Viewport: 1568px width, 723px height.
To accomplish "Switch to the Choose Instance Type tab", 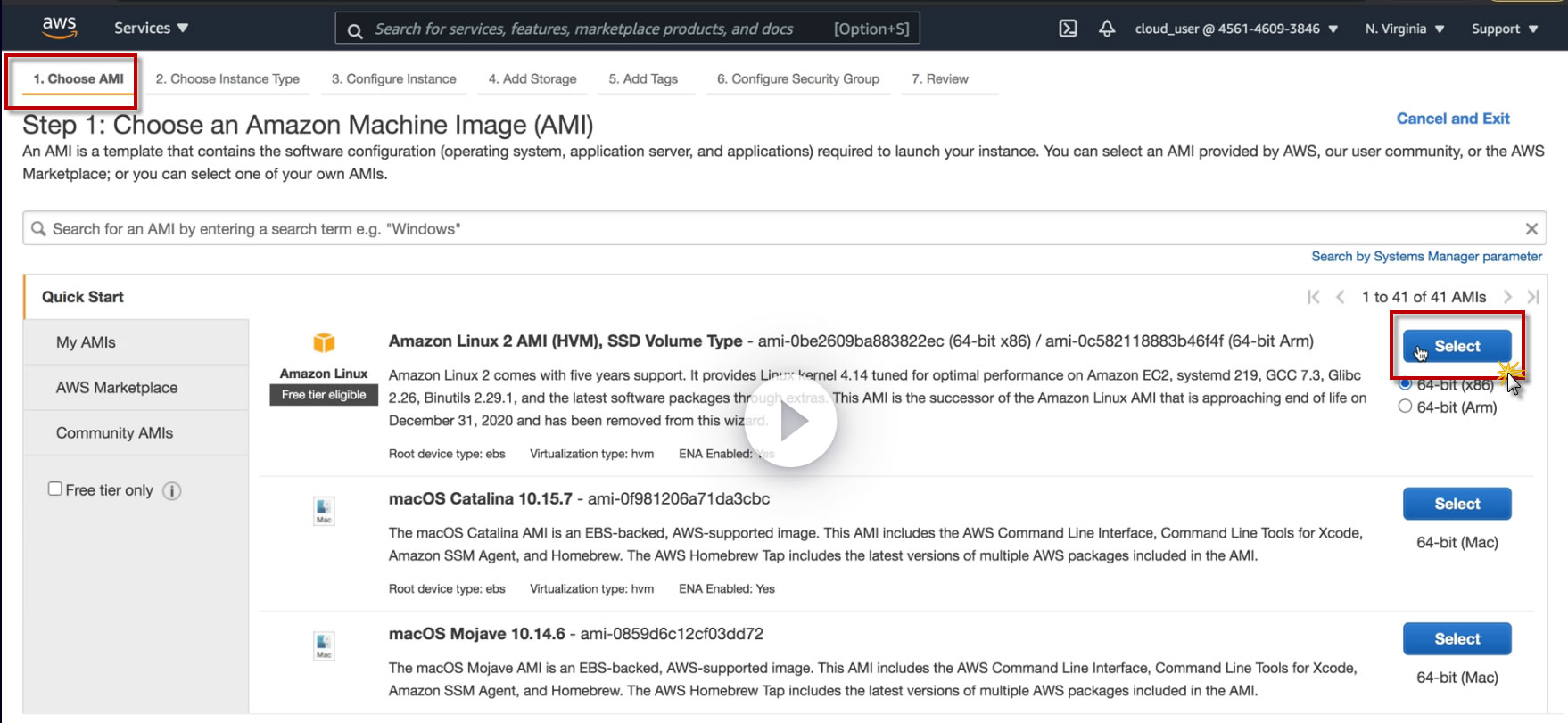I will coord(227,78).
